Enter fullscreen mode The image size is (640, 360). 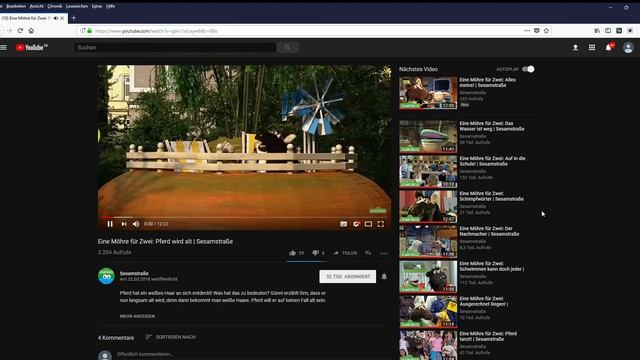pos(381,224)
